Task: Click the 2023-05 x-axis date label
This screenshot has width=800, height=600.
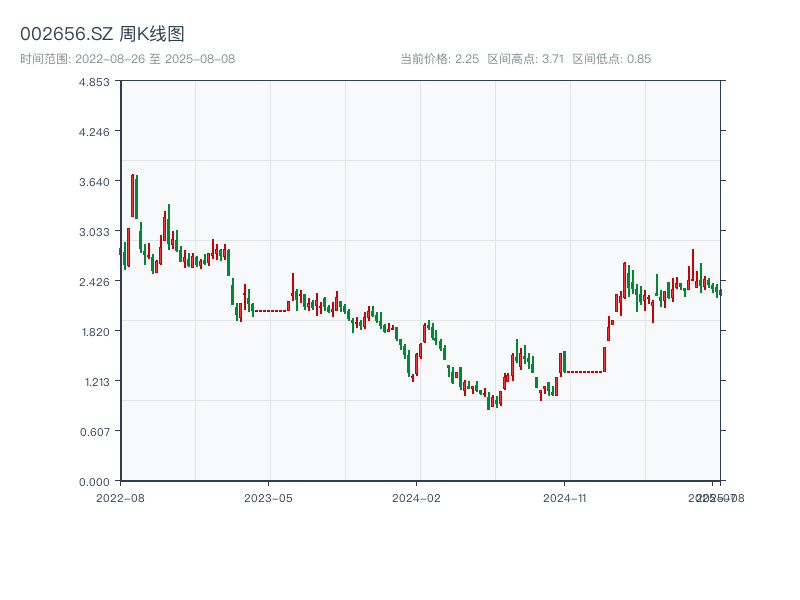Action: pos(268,497)
